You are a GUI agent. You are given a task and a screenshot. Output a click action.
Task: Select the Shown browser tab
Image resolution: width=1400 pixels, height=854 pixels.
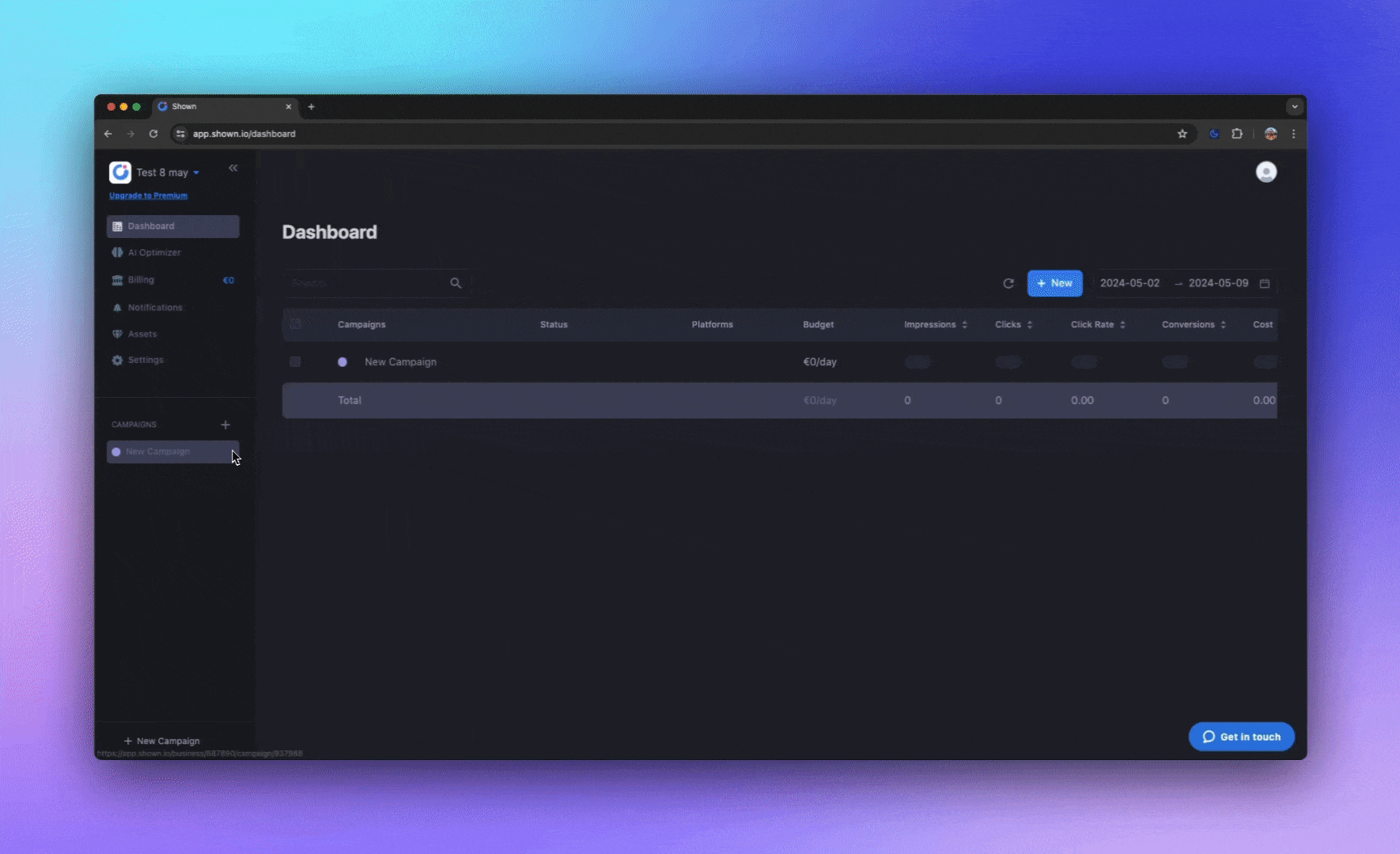coord(225,107)
